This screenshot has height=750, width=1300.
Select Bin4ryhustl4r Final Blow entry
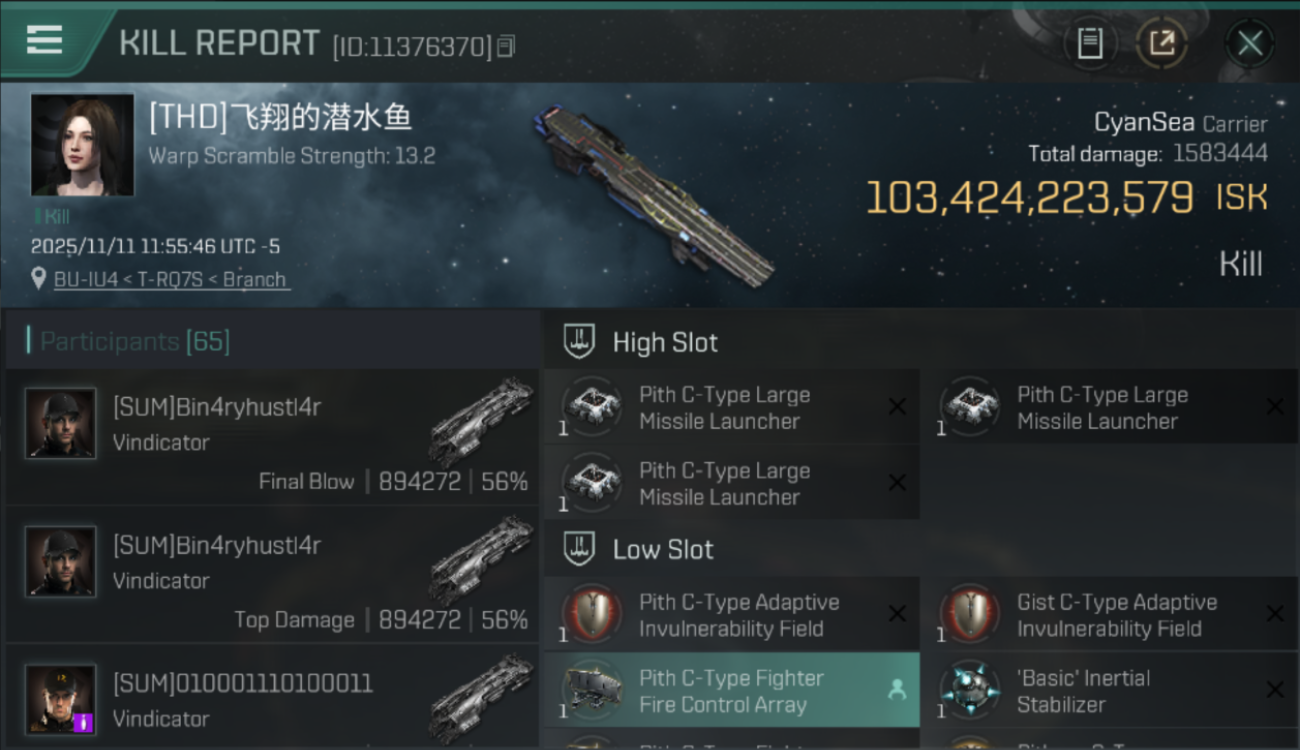272,436
